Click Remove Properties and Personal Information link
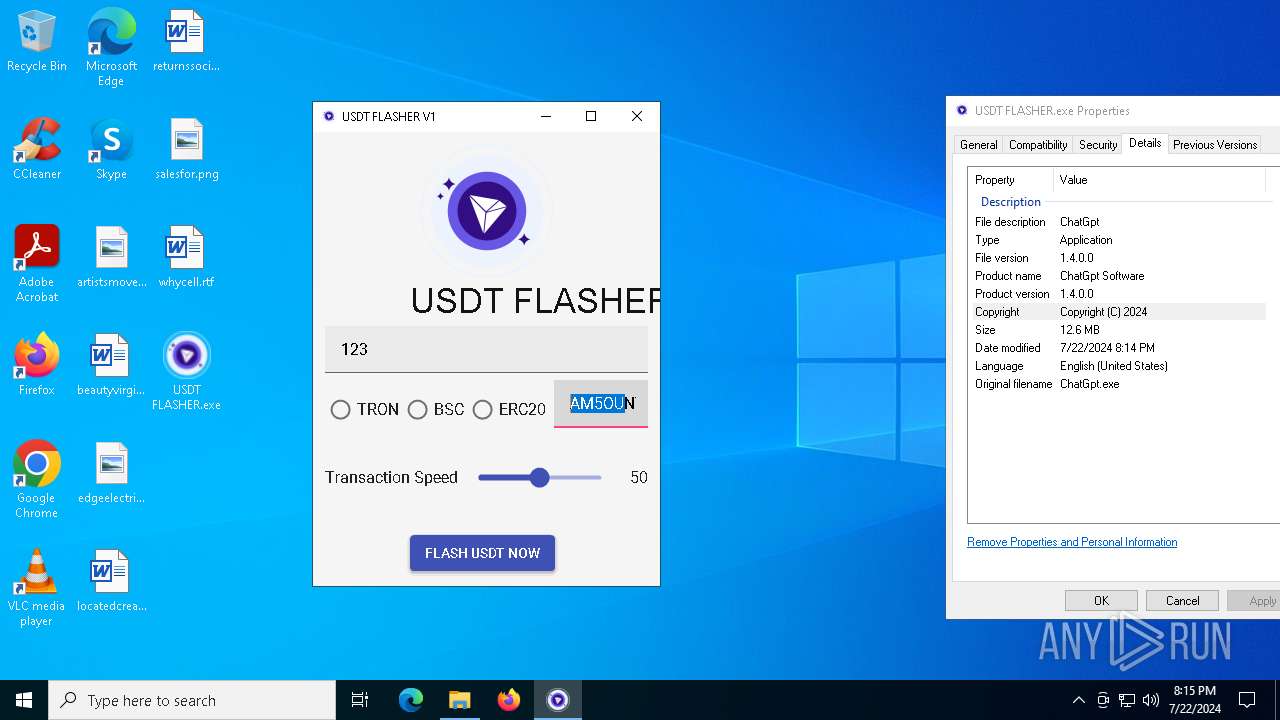Viewport: 1280px width, 720px height. point(1072,542)
